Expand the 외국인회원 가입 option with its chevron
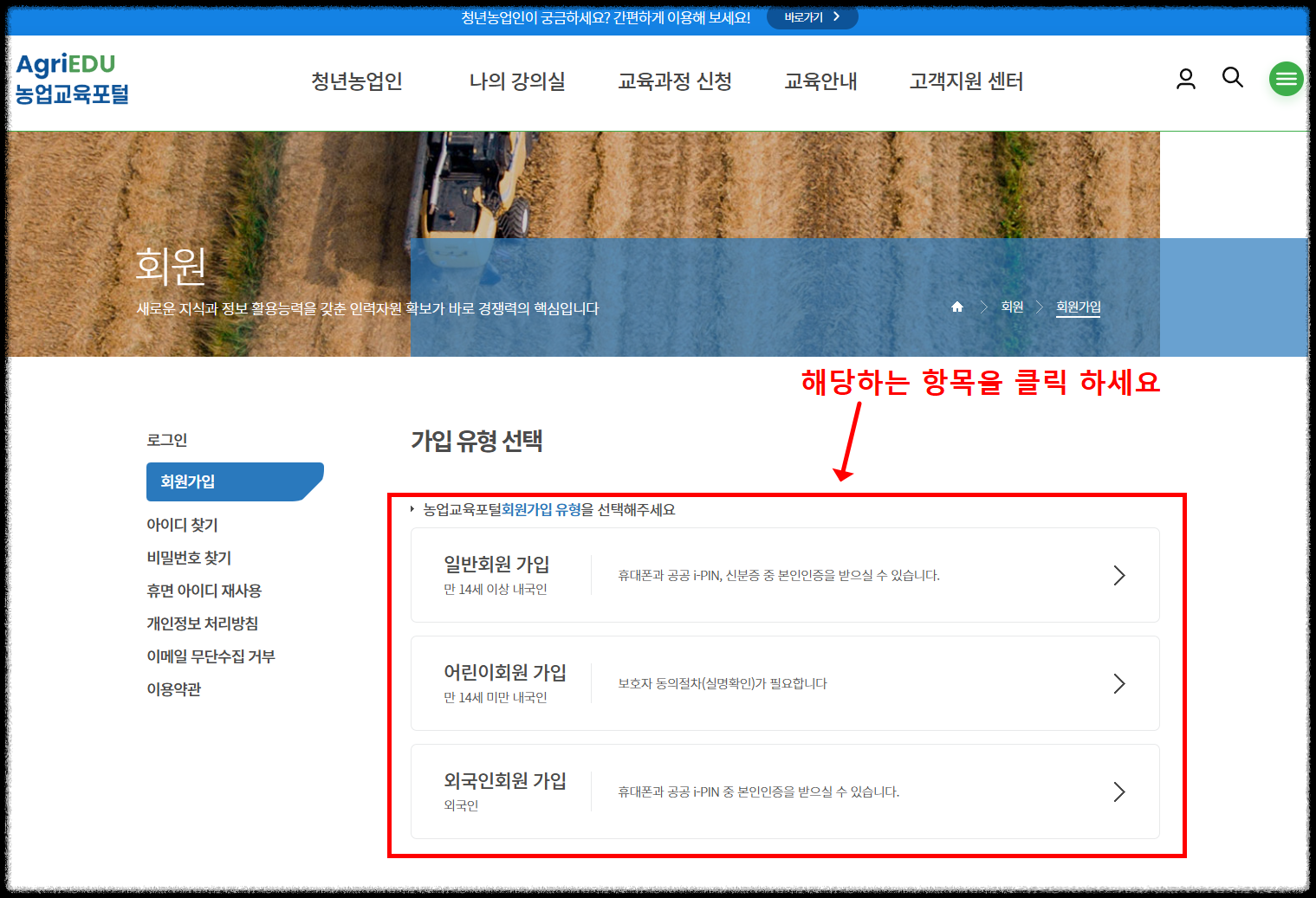1316x898 pixels. point(1119,791)
